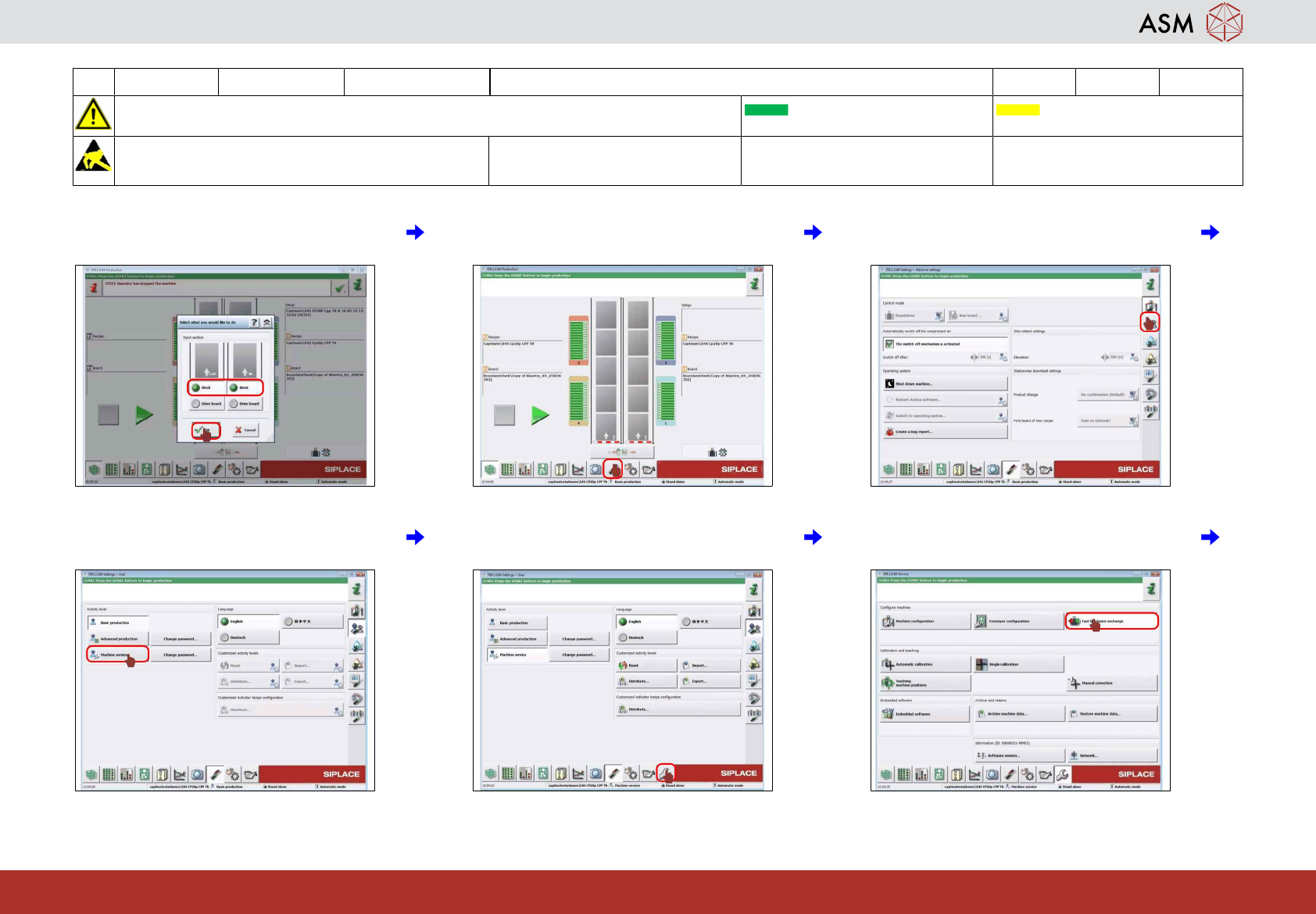Click Shut down machine in Machine settings
This screenshot has width=1316, height=914.
(x=946, y=384)
